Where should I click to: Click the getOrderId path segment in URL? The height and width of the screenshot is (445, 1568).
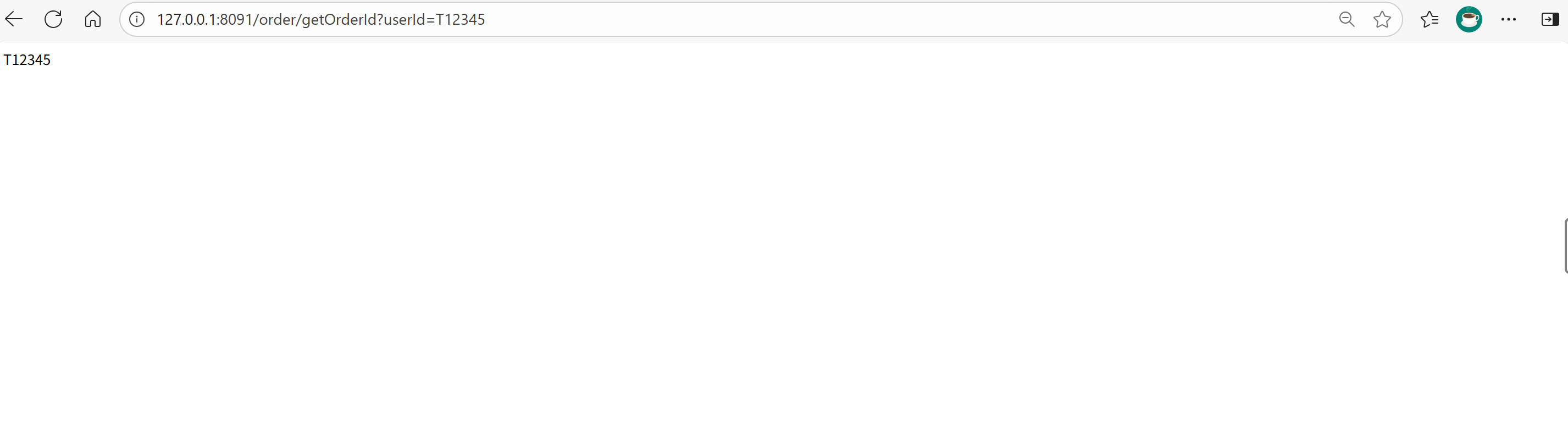(339, 19)
